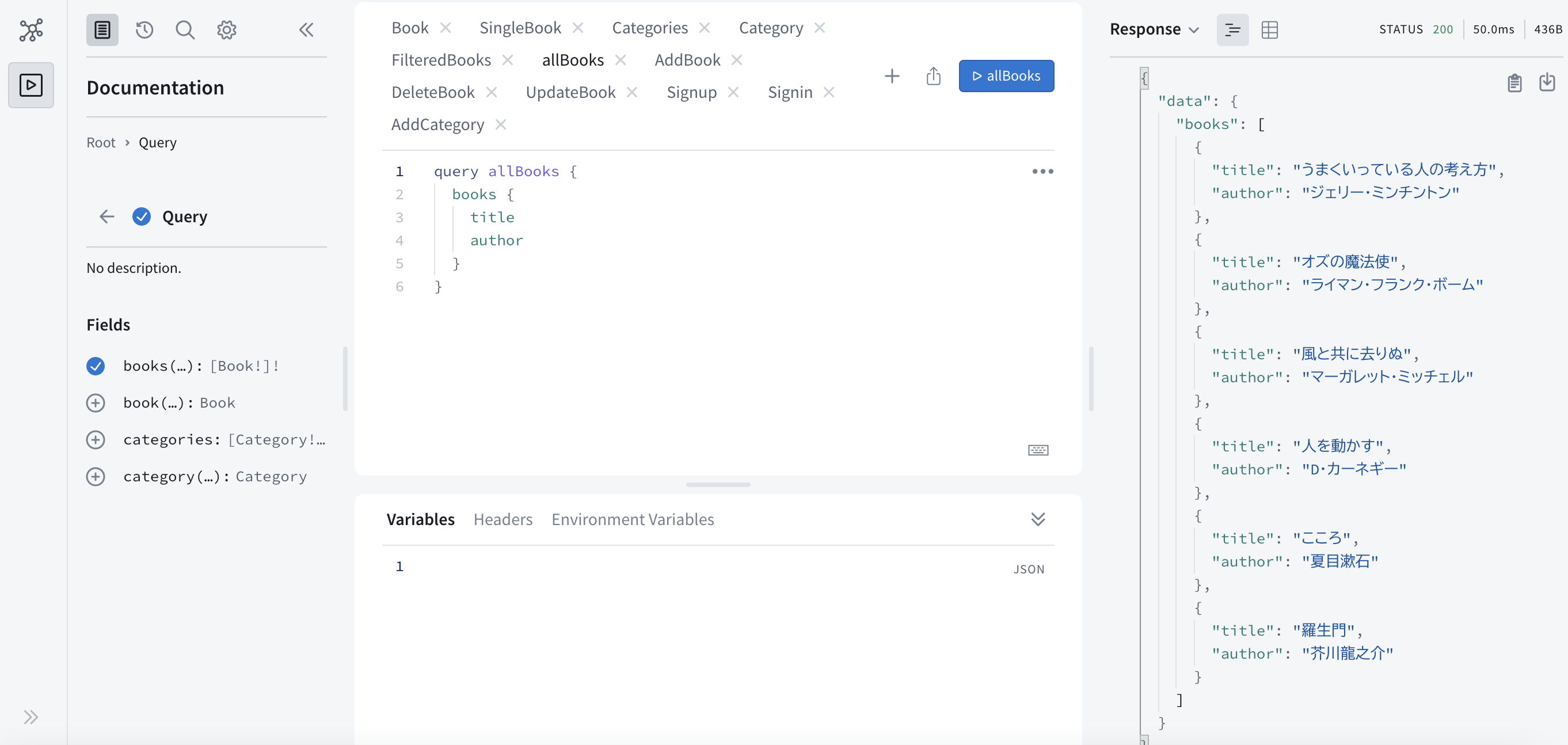Copy response with clipboard icon
This screenshot has width=1568, height=745.
(1514, 83)
